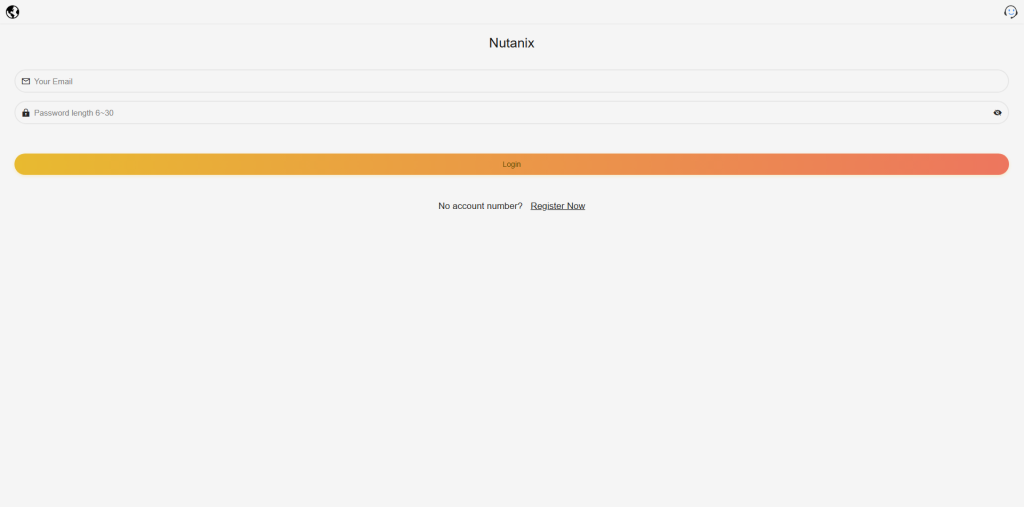
Task: Focus the Password length 6~30 field
Action: click(511, 112)
